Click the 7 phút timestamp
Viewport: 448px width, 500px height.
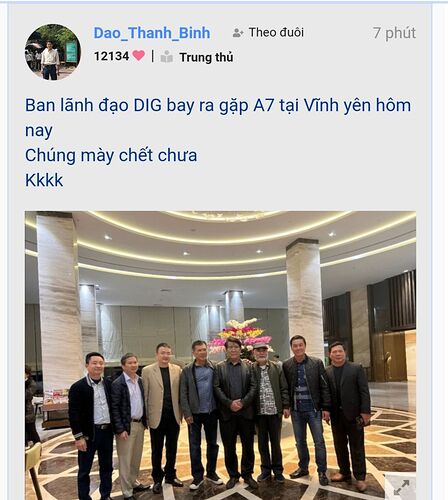coord(394,33)
